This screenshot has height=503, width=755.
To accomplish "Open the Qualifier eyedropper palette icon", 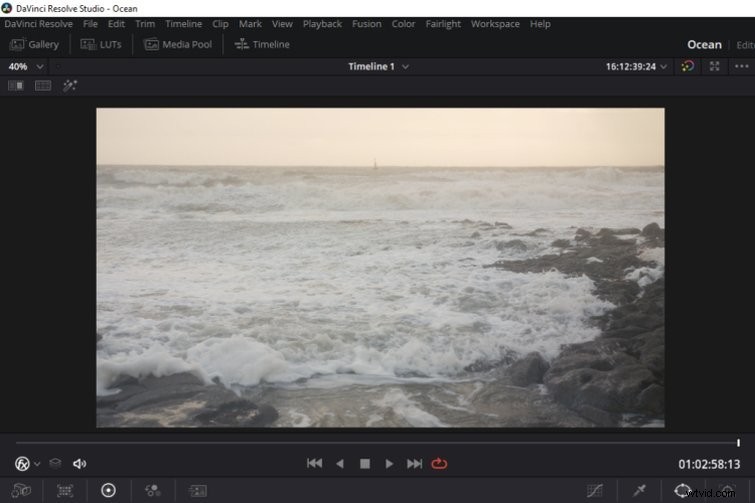I will click(x=639, y=490).
